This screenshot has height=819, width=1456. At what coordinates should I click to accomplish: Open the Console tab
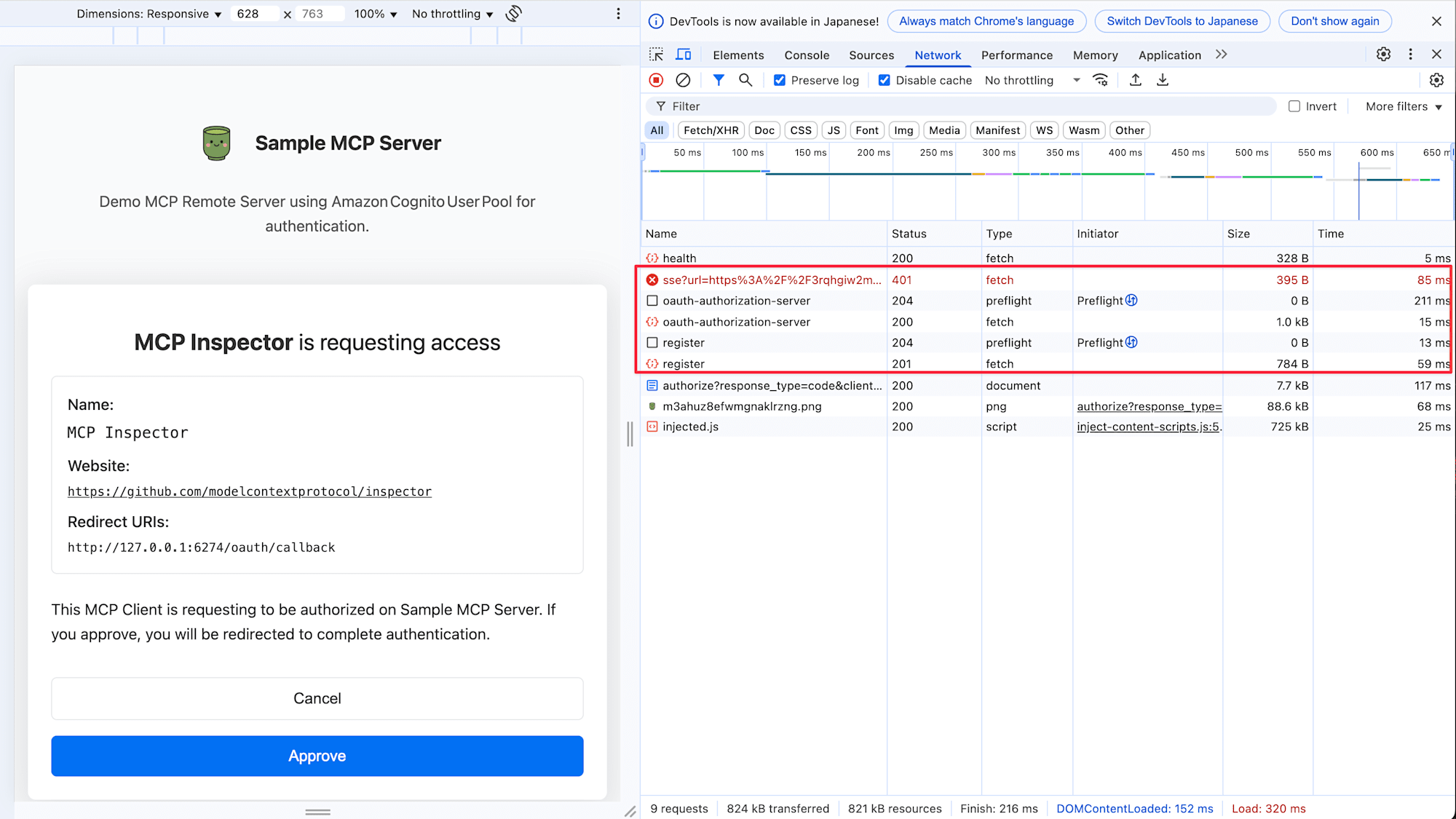(x=807, y=55)
